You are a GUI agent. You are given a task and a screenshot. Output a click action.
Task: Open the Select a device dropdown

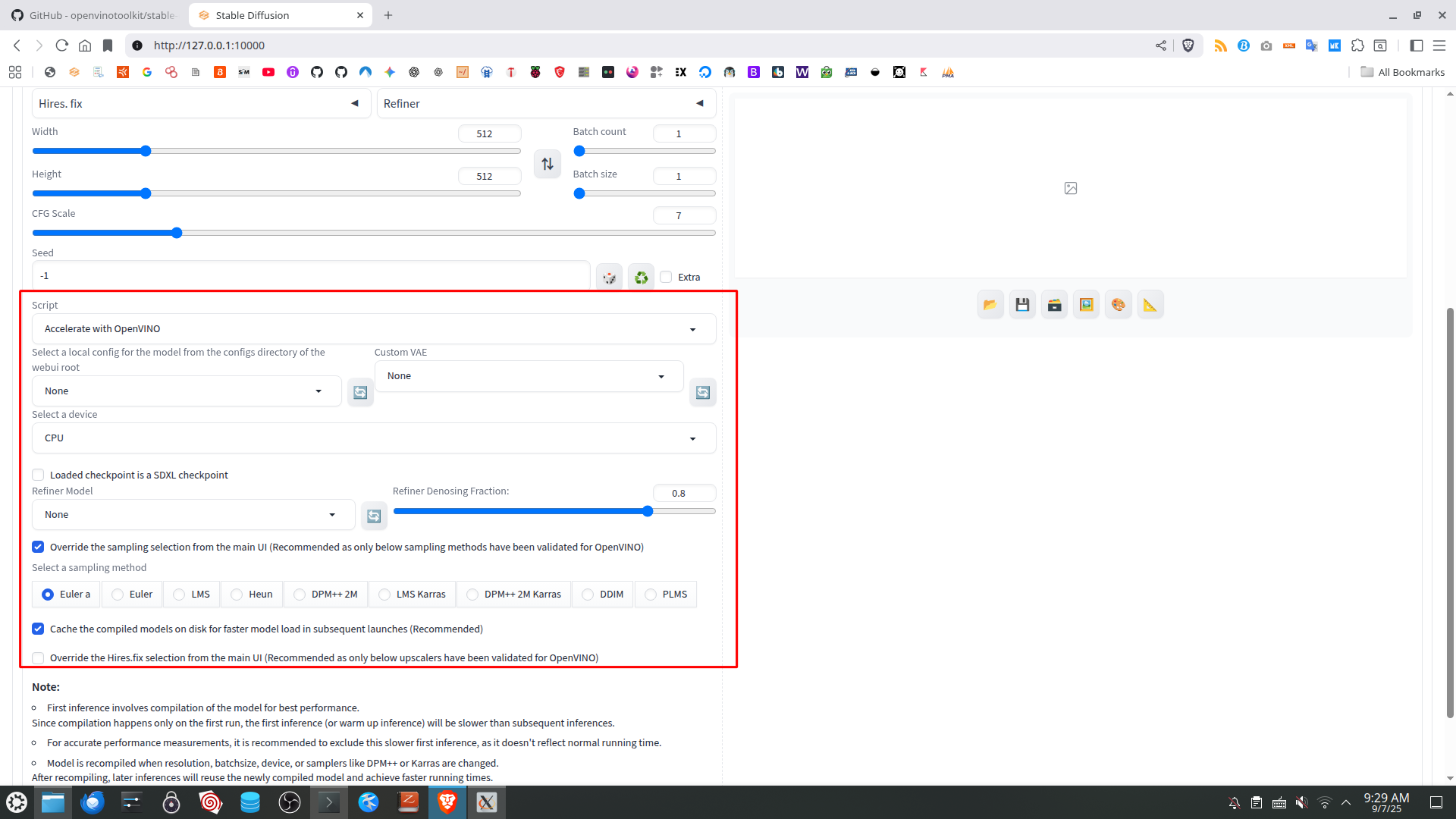point(373,438)
